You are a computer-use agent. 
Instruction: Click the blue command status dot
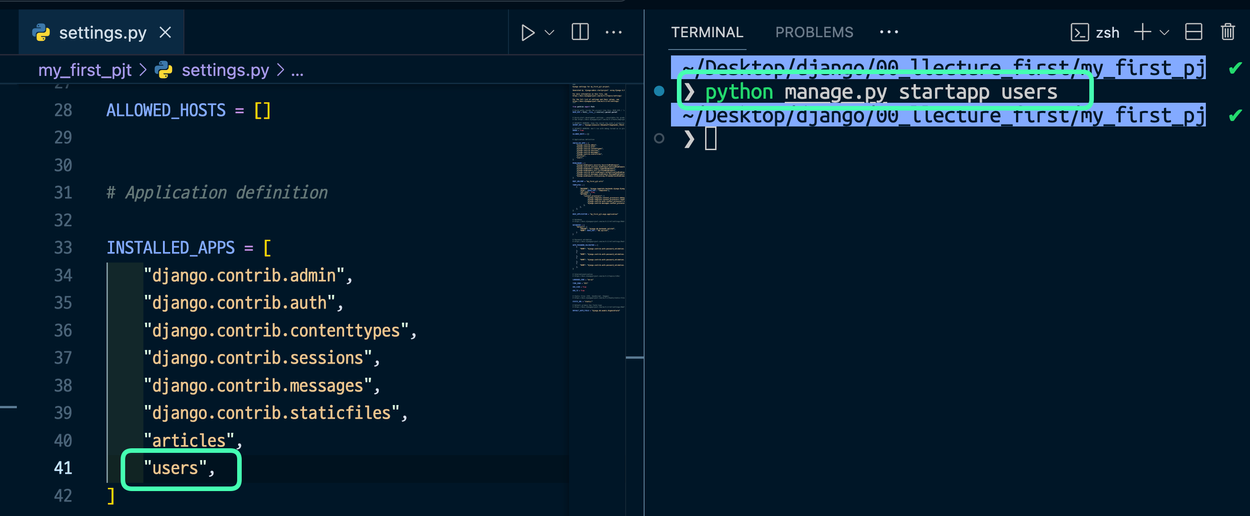(659, 91)
